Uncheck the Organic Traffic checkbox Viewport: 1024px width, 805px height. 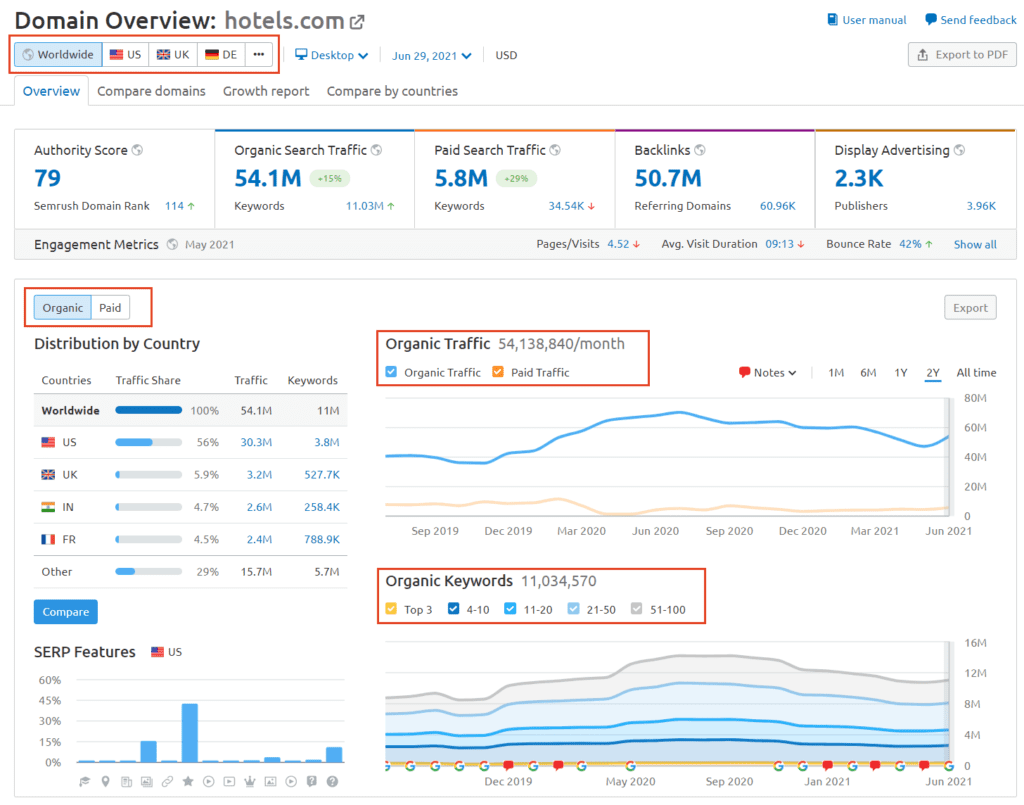391,371
